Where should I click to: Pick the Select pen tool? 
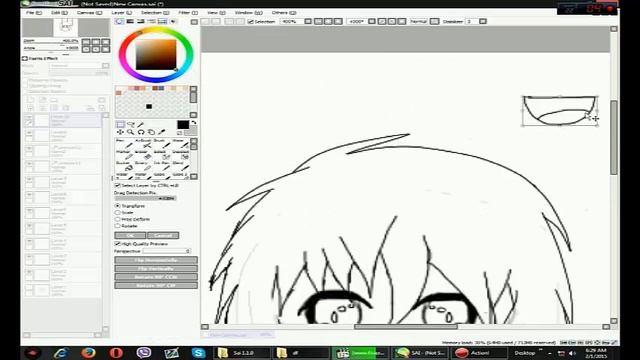tap(162, 155)
